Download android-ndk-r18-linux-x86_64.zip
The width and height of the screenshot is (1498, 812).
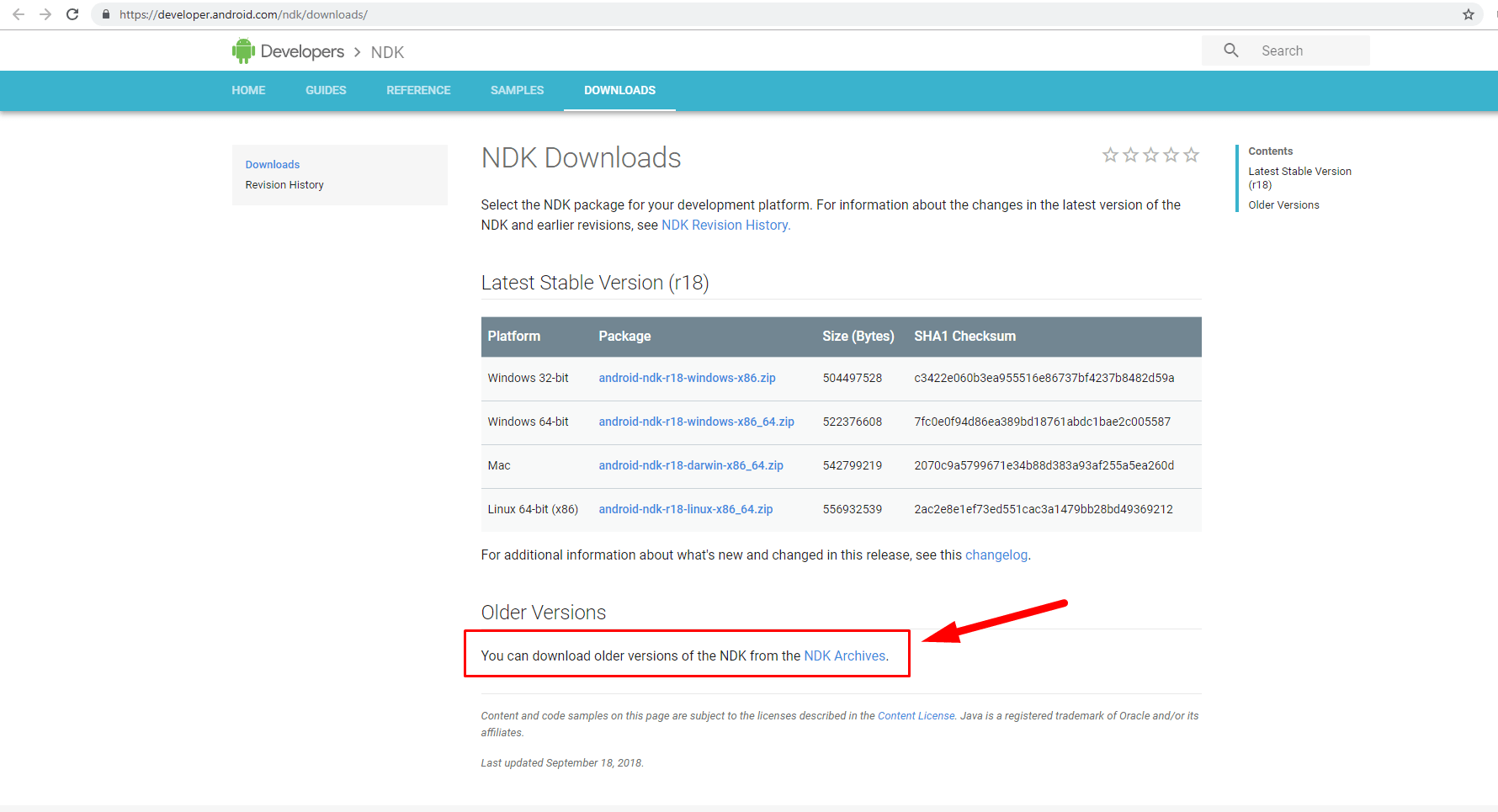(x=685, y=509)
